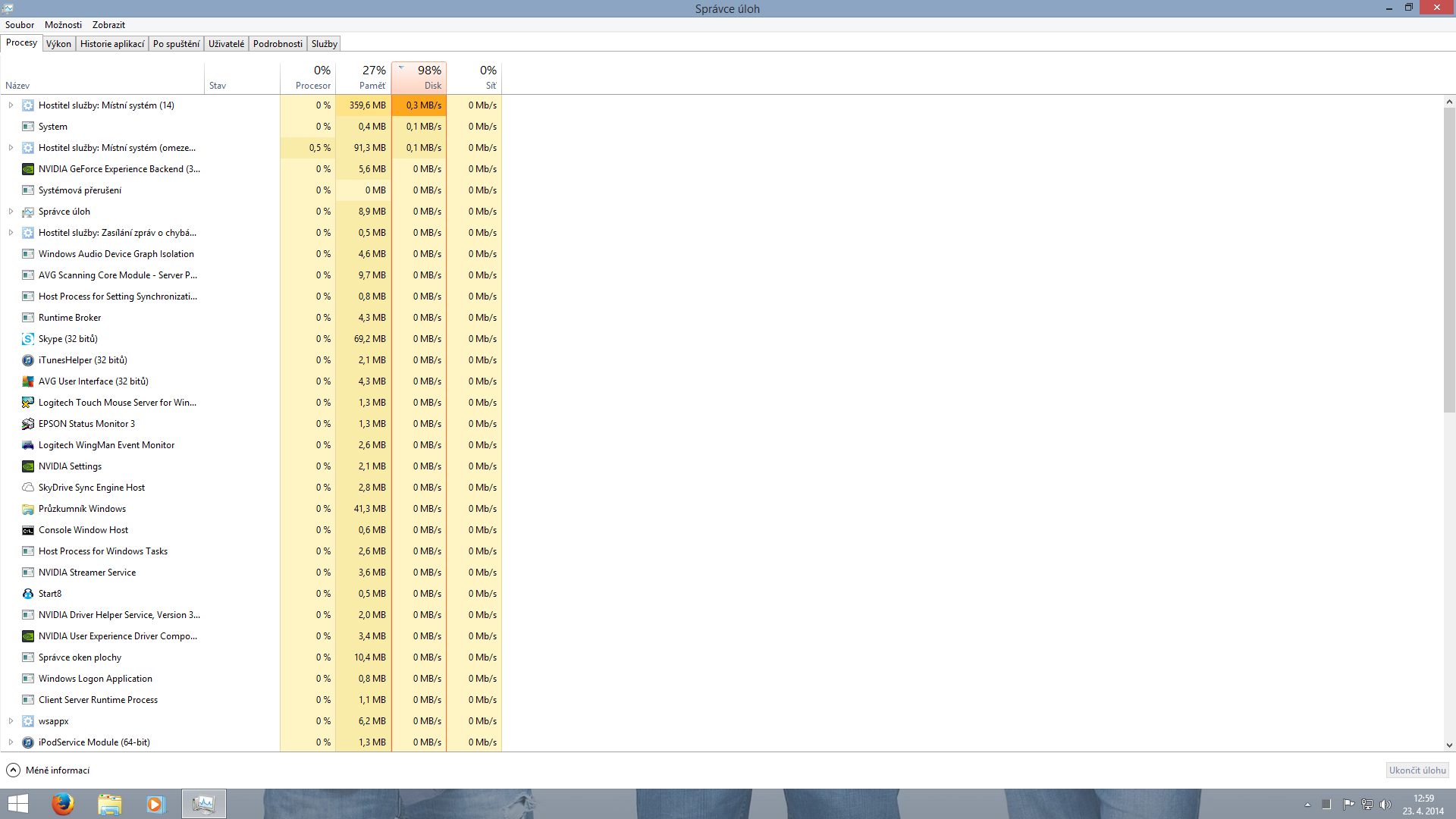Sort by the Název column header

pos(102,78)
